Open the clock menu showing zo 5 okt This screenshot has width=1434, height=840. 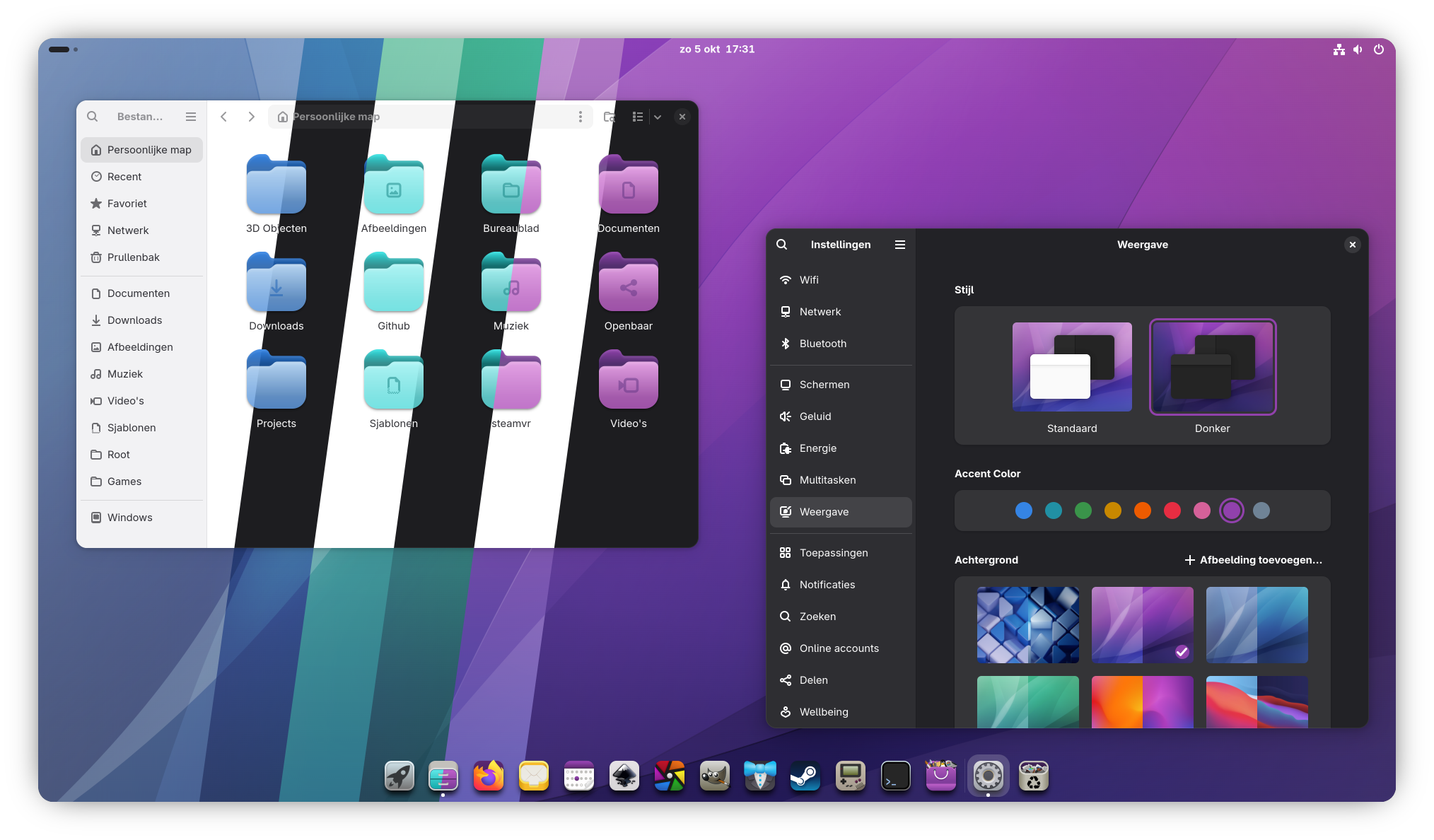click(x=717, y=49)
